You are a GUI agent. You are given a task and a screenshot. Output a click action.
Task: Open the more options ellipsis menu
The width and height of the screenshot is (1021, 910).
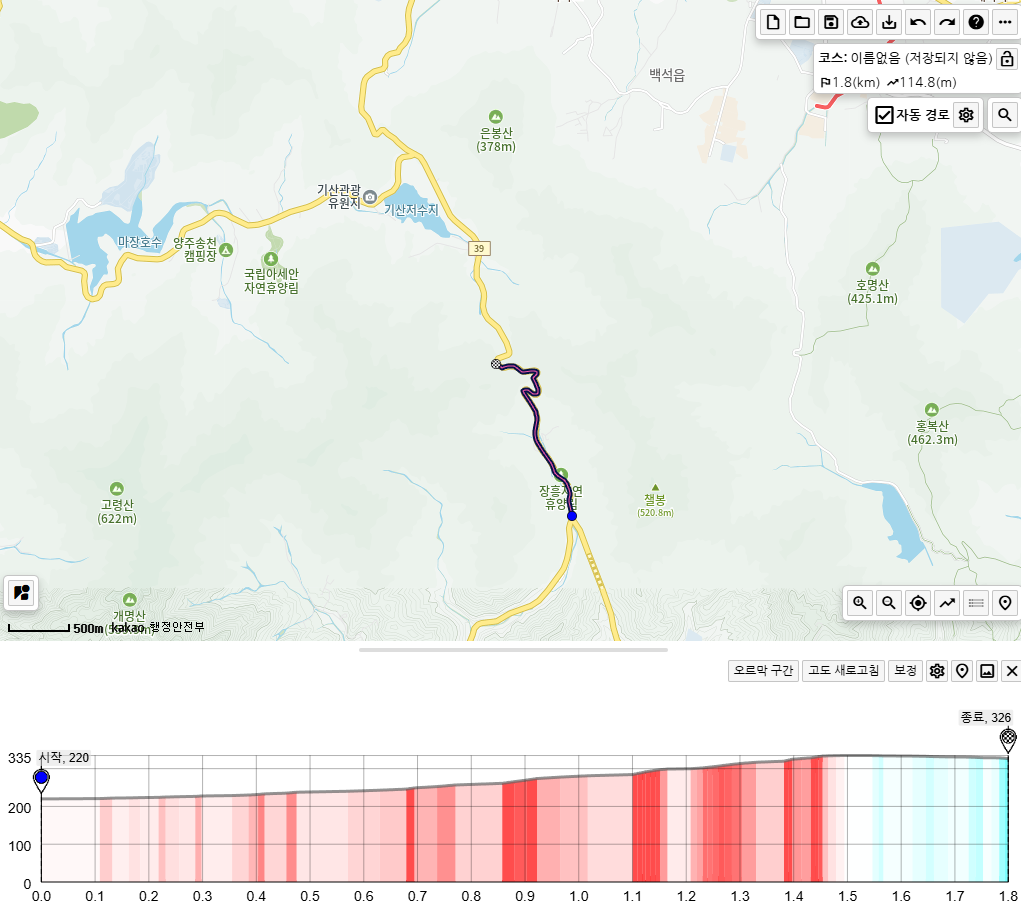(1005, 22)
